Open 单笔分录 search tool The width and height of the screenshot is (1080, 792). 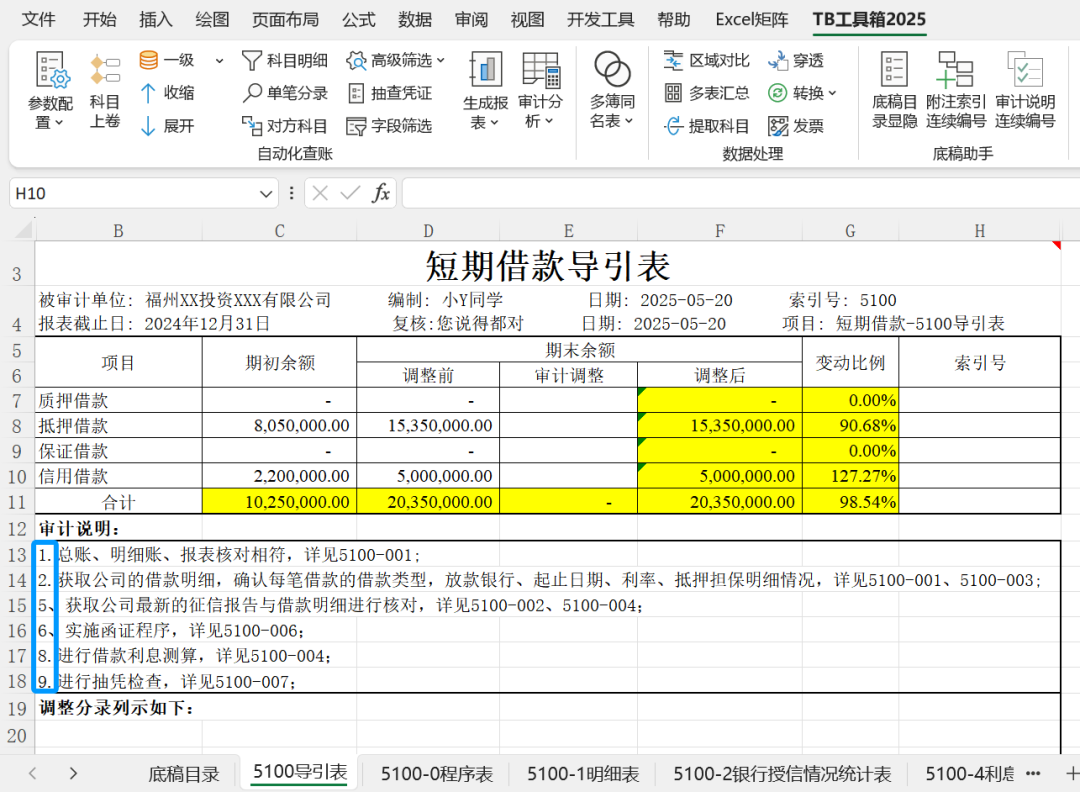tap(284, 93)
